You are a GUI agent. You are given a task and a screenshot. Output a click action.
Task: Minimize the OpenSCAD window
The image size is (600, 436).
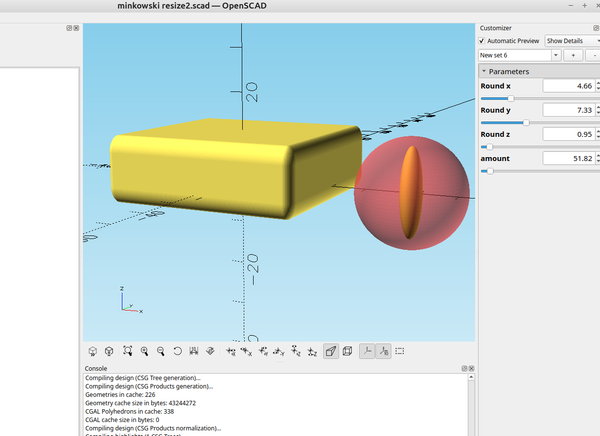[x=571, y=5]
